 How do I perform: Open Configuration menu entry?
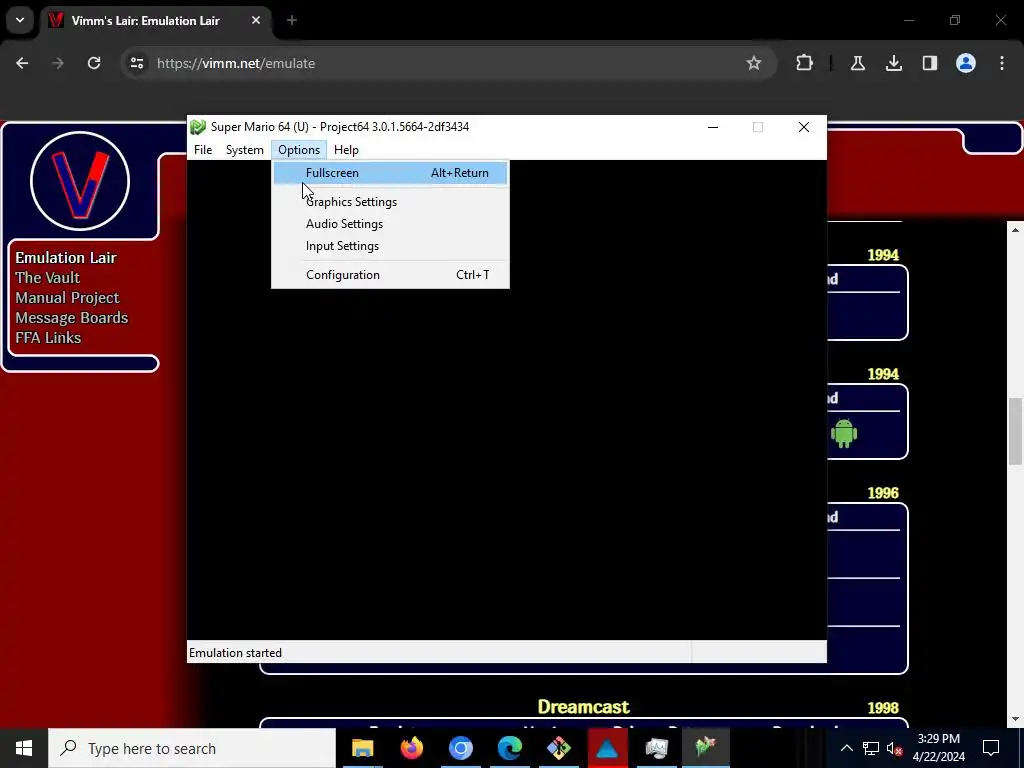tap(390, 275)
